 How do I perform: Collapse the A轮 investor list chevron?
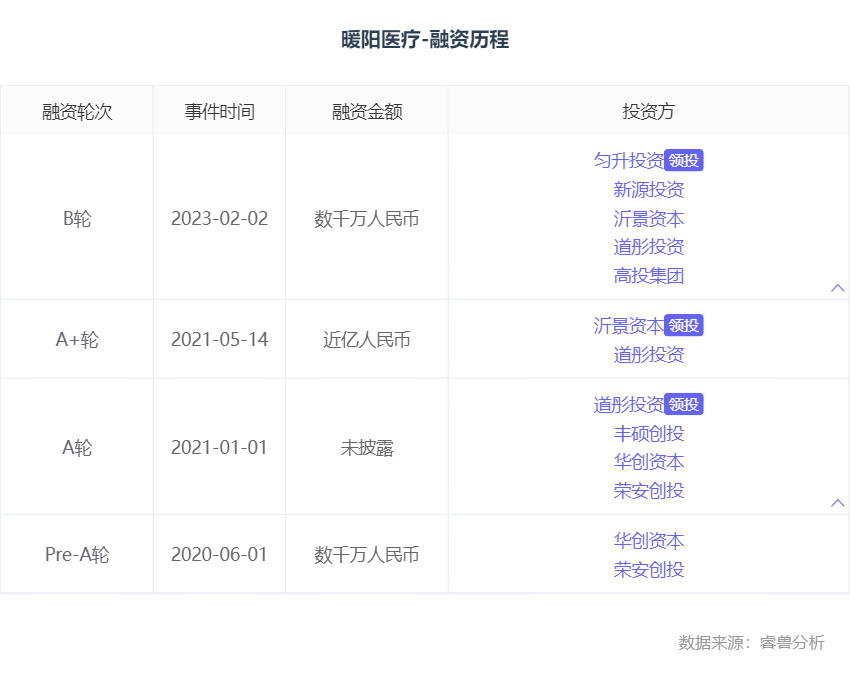pos(838,503)
